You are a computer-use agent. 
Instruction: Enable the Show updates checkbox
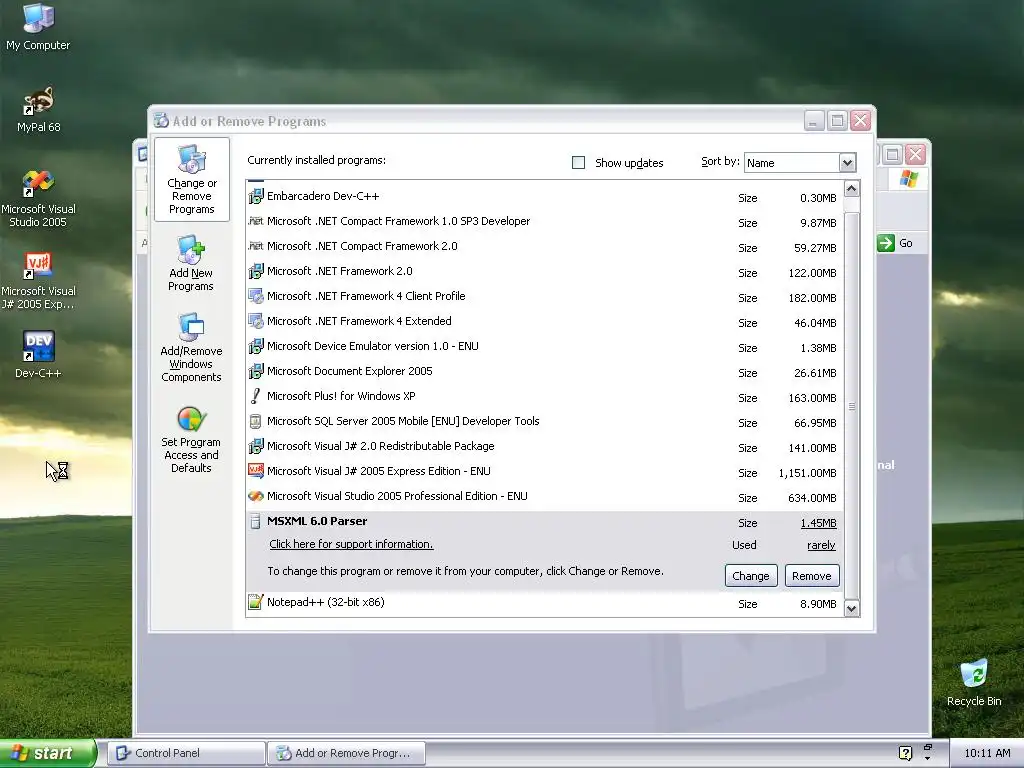coord(578,163)
